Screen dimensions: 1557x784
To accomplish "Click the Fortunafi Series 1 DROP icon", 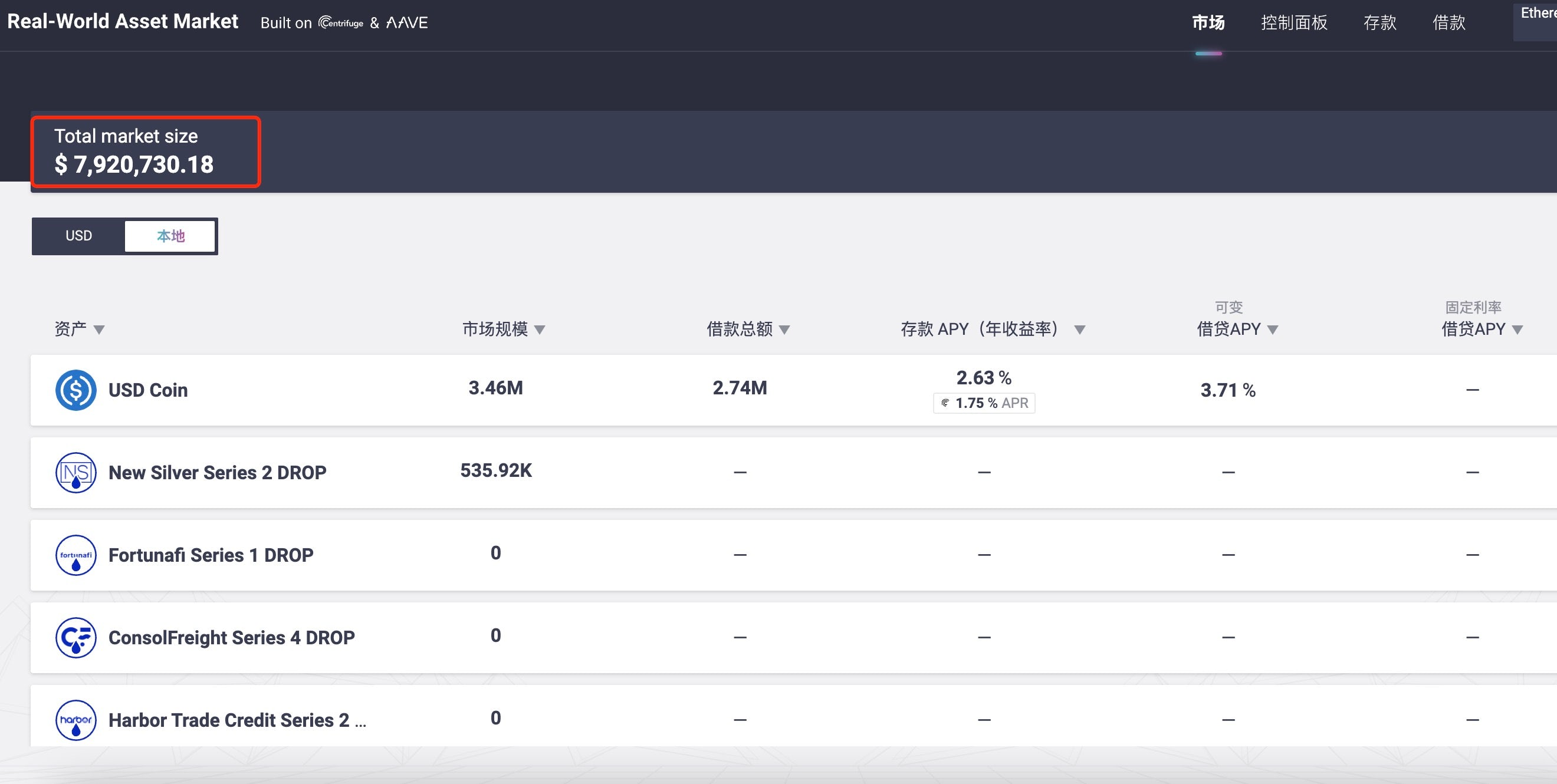I will [75, 555].
